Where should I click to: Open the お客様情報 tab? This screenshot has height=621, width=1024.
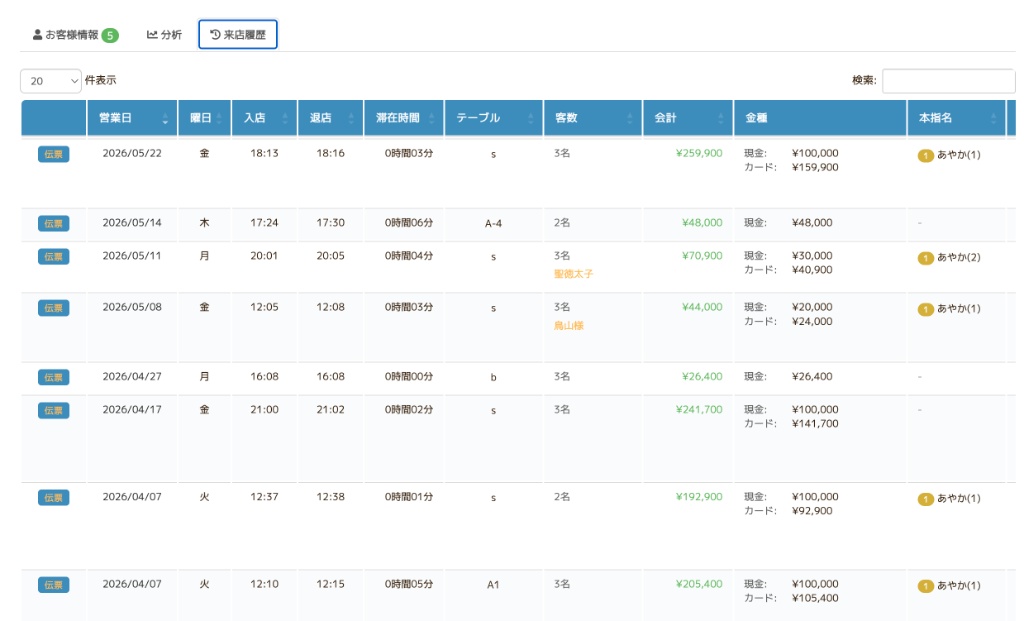(75, 35)
